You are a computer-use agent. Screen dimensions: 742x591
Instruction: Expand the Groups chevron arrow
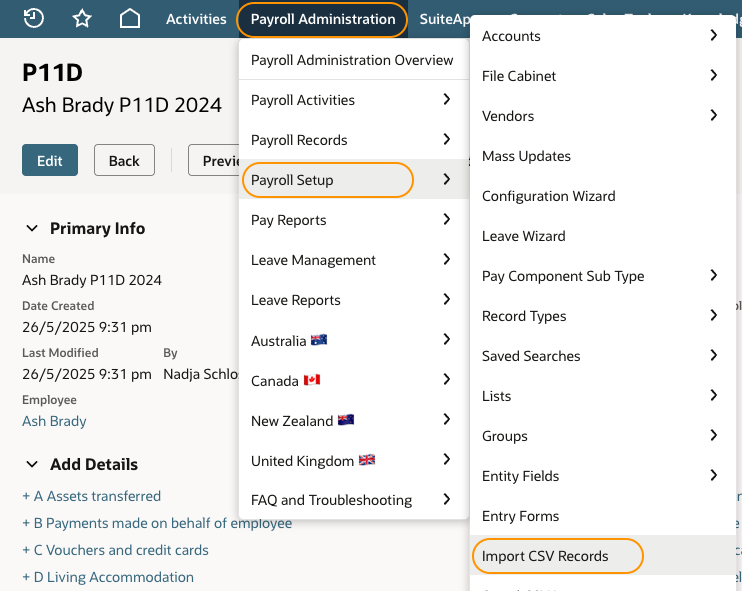714,435
